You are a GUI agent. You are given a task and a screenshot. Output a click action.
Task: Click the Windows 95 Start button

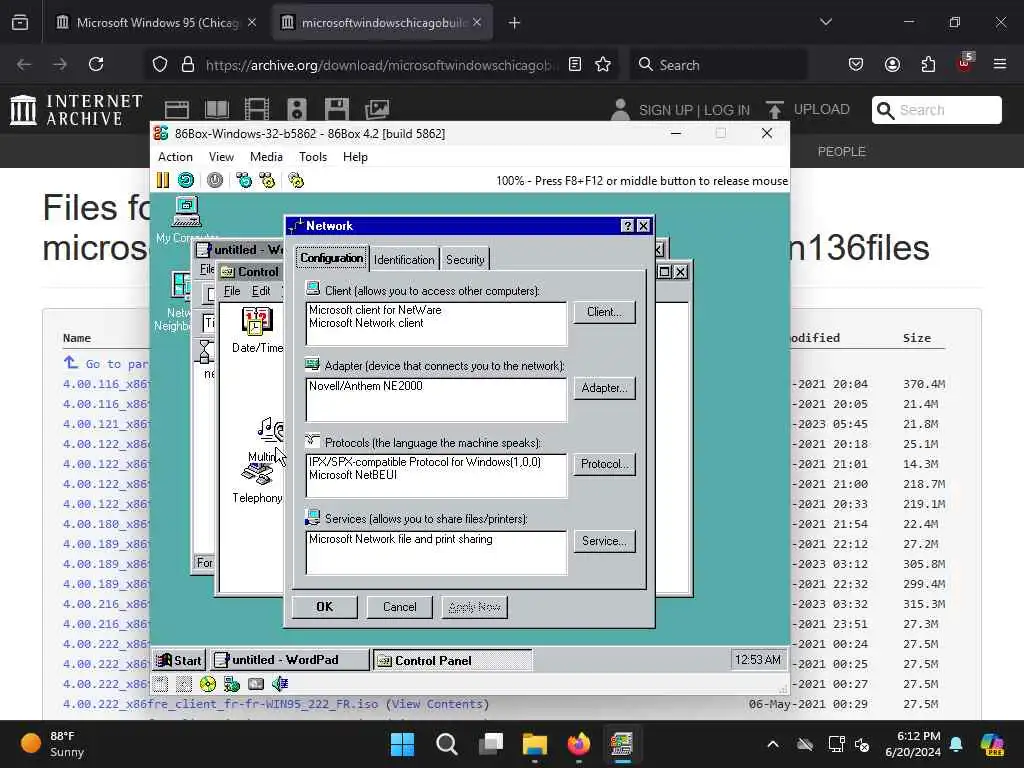(180, 660)
